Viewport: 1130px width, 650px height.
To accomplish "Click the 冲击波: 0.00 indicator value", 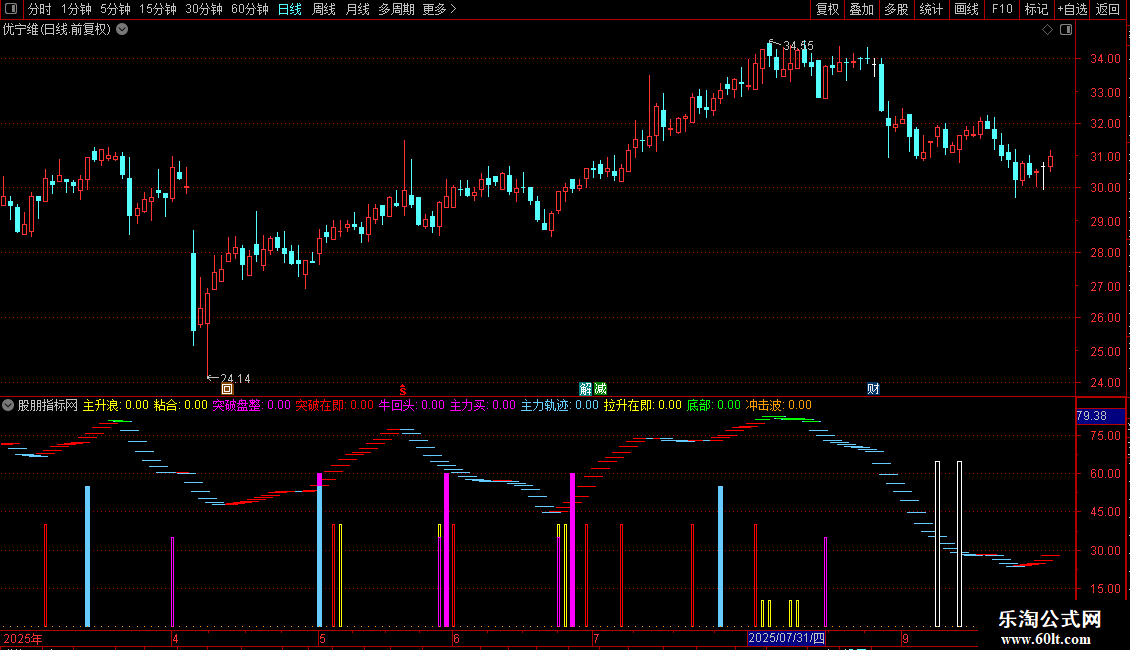I will 778,405.
